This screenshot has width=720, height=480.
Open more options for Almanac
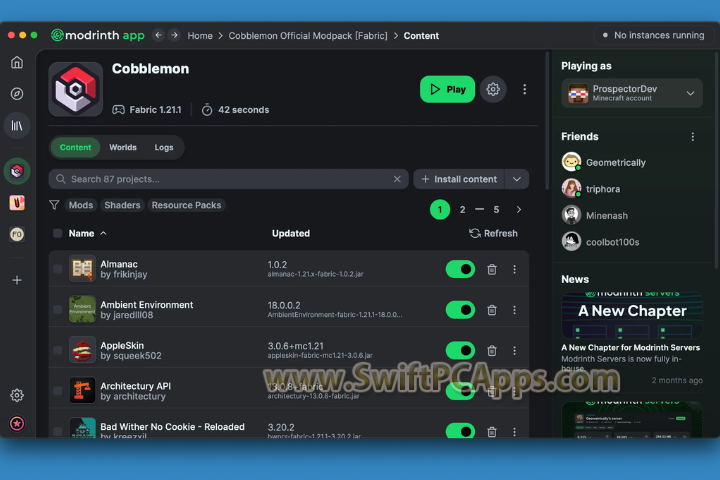point(514,269)
